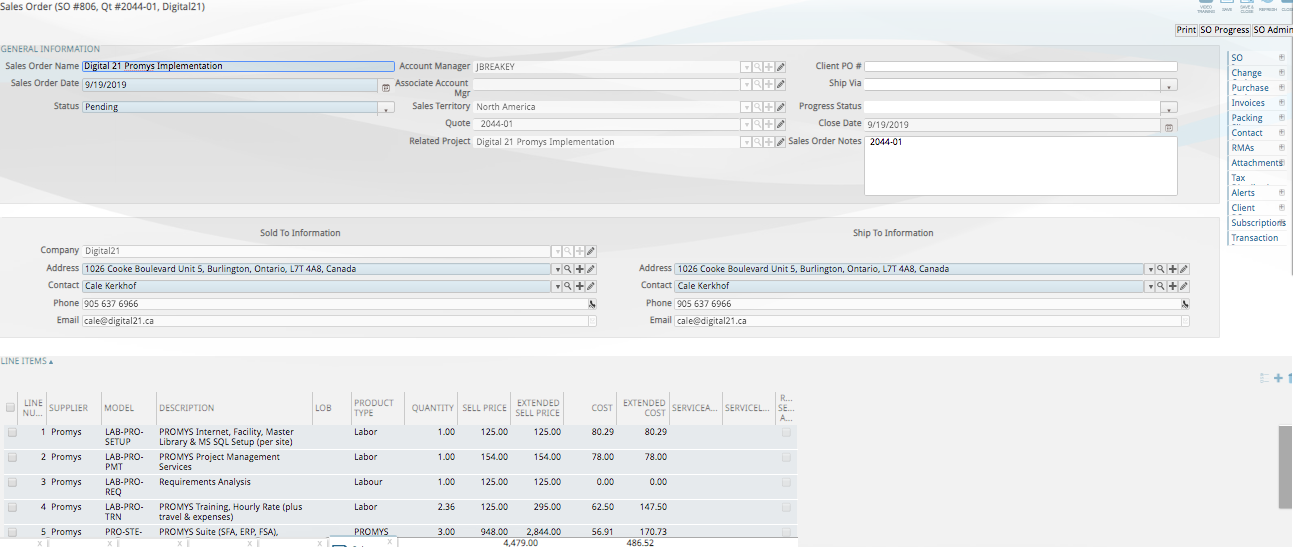Click the Refresh toolbar icon
This screenshot has width=1293, height=547.
point(1267,5)
